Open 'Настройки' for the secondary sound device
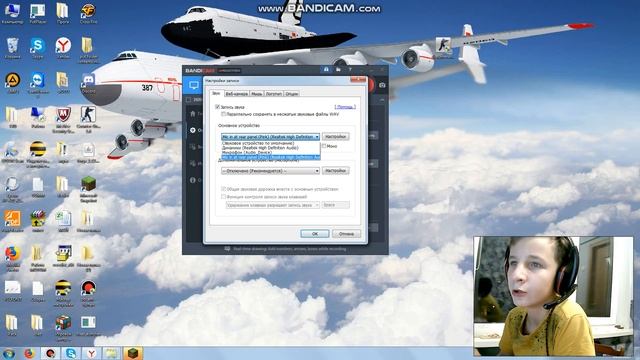Image resolution: width=640 pixels, height=360 pixels. pyautogui.click(x=336, y=171)
